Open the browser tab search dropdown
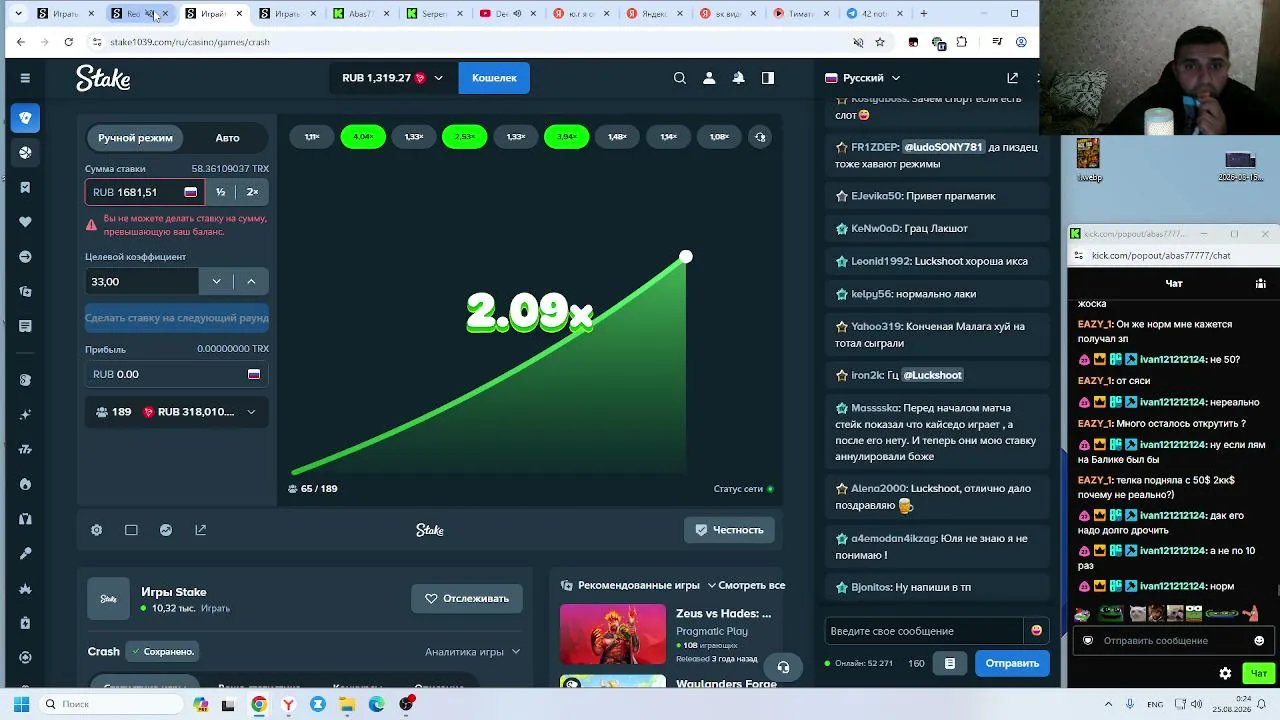This screenshot has width=1280, height=720. tap(18, 14)
